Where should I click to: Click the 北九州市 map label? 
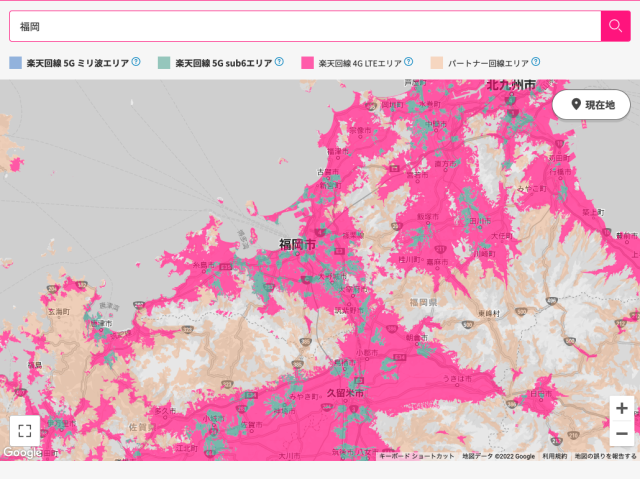(x=511, y=85)
